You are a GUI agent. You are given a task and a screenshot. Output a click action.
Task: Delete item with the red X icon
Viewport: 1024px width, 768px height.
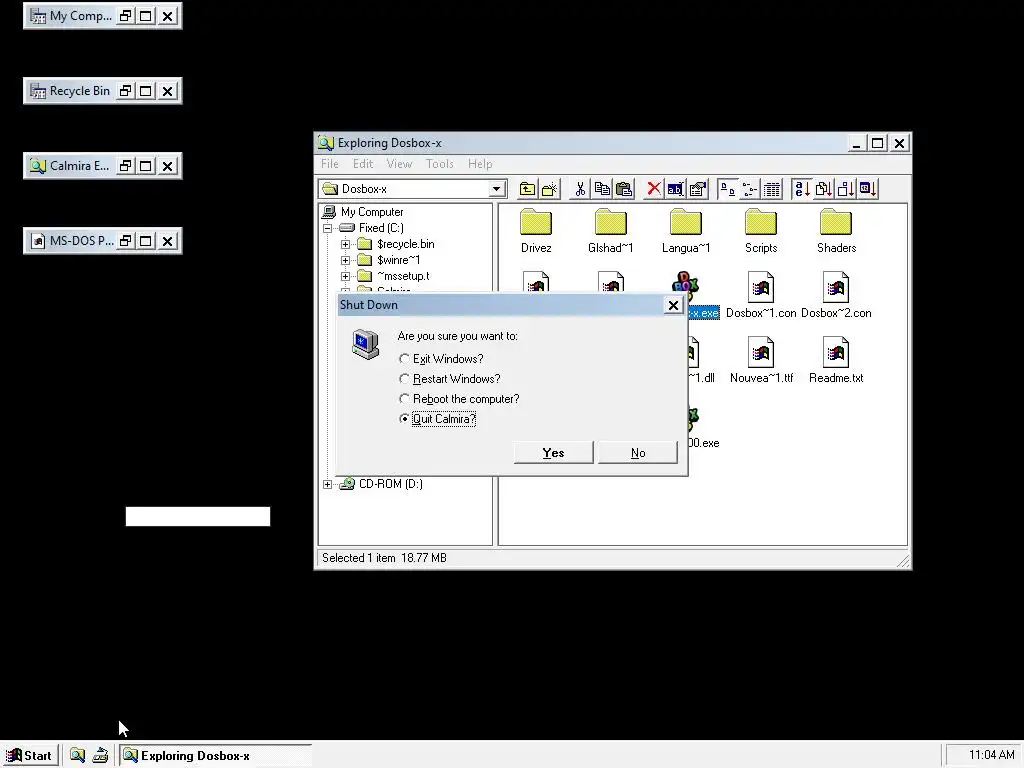[x=654, y=189]
